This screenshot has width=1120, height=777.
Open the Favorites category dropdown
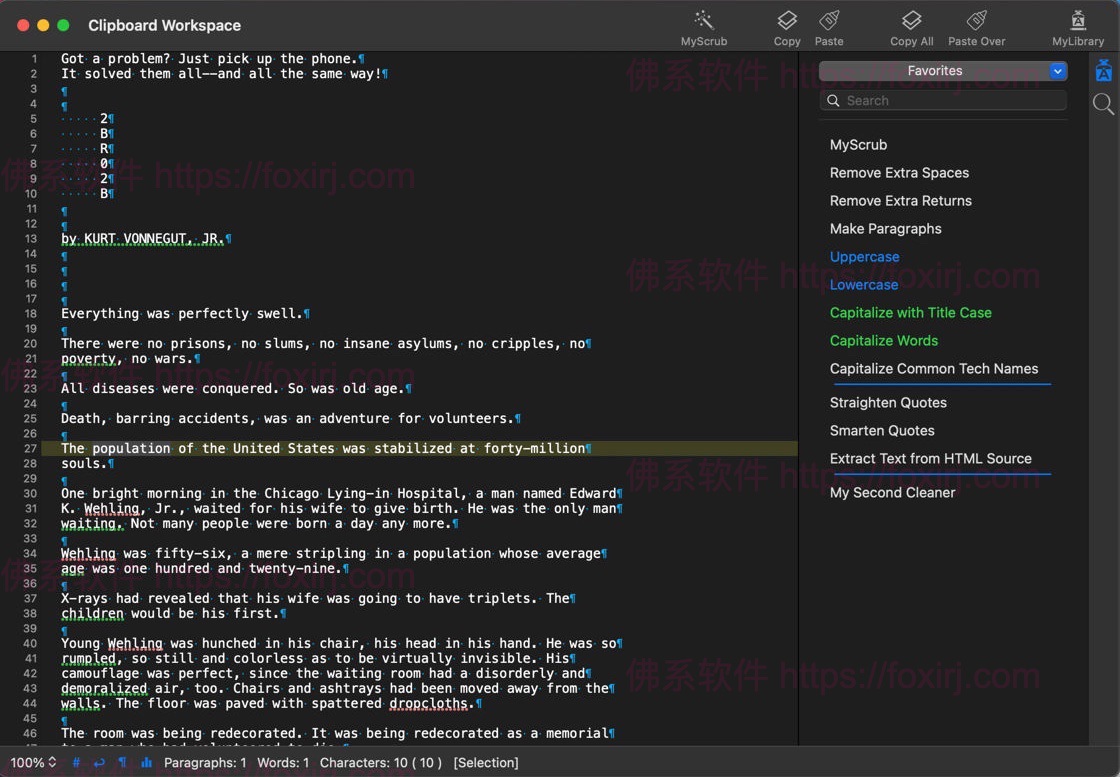tap(942, 71)
